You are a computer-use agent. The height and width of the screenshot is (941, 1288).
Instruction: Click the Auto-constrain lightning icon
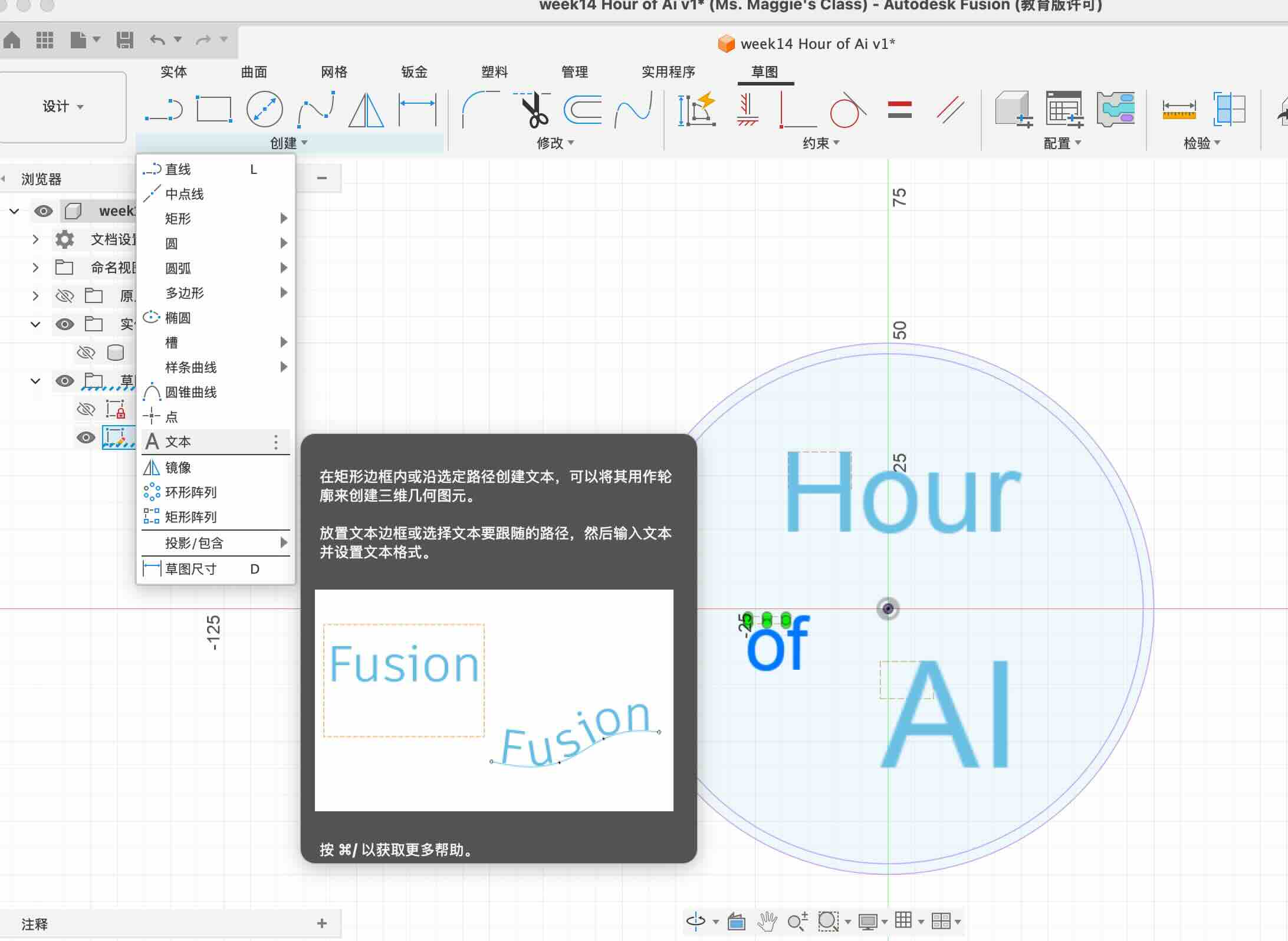click(697, 110)
